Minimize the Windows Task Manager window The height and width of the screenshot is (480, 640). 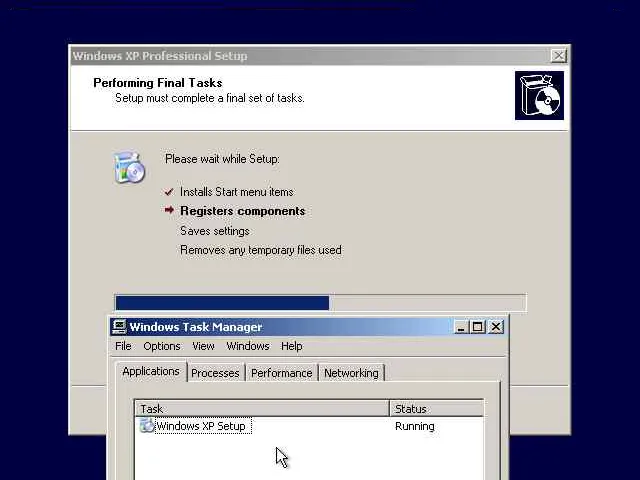click(461, 327)
